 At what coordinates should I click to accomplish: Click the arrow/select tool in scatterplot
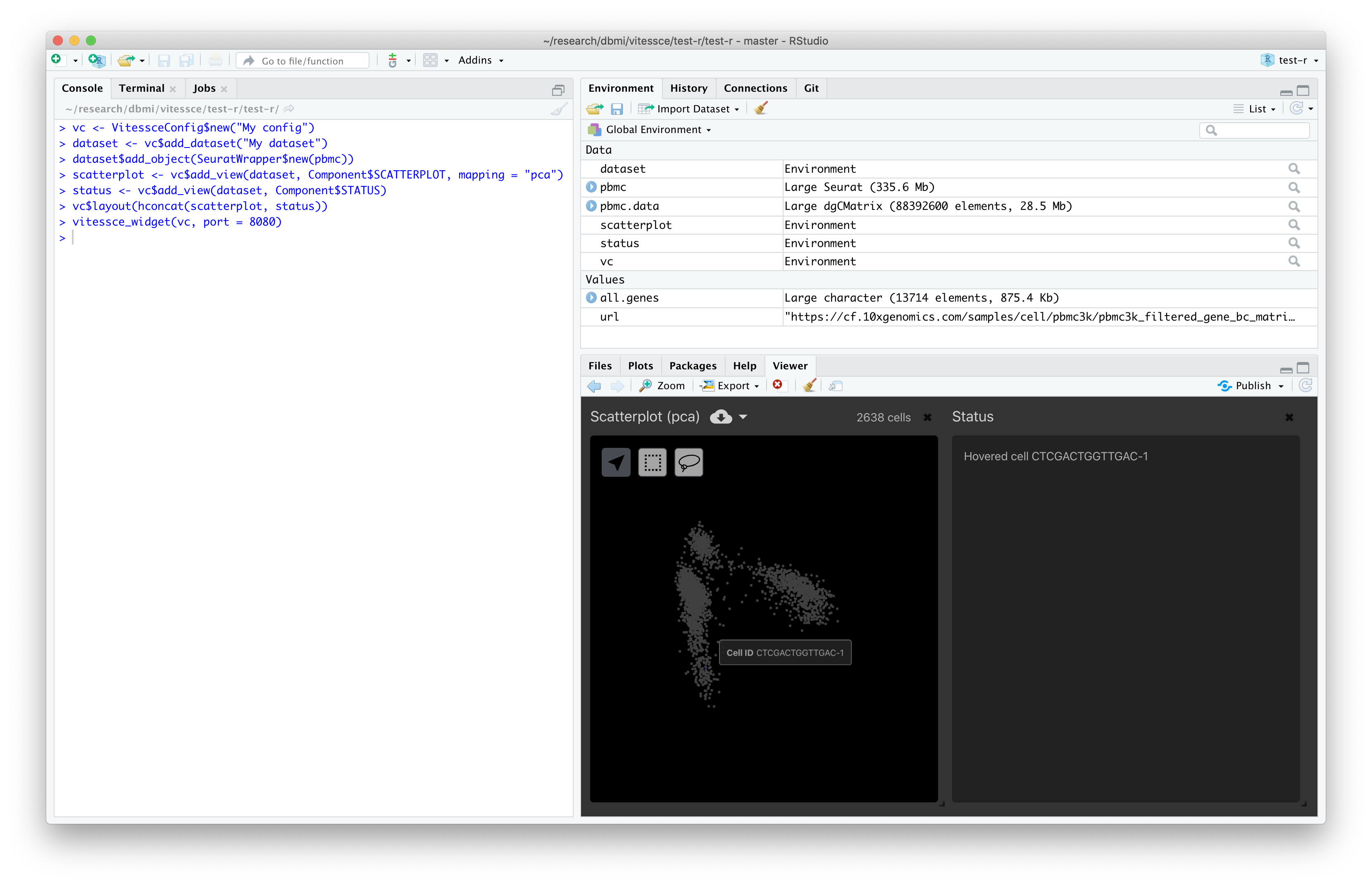[x=617, y=463]
